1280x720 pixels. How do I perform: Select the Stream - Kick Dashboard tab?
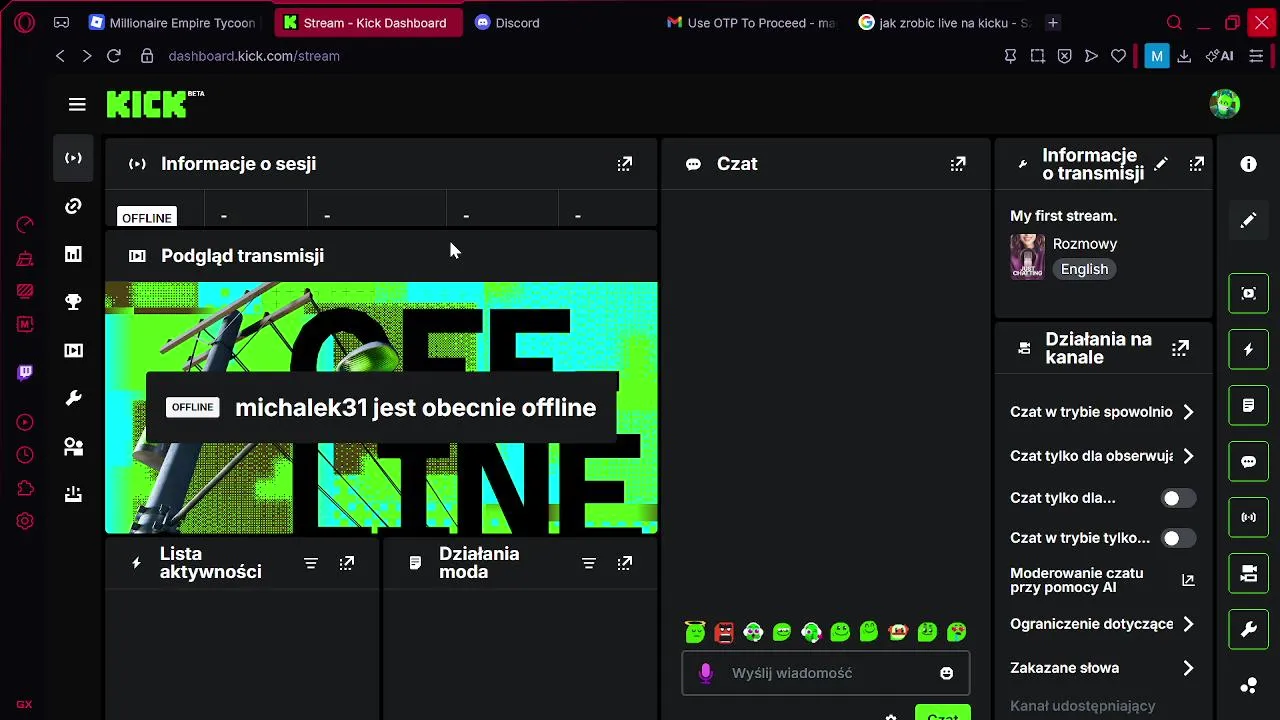tap(366, 22)
